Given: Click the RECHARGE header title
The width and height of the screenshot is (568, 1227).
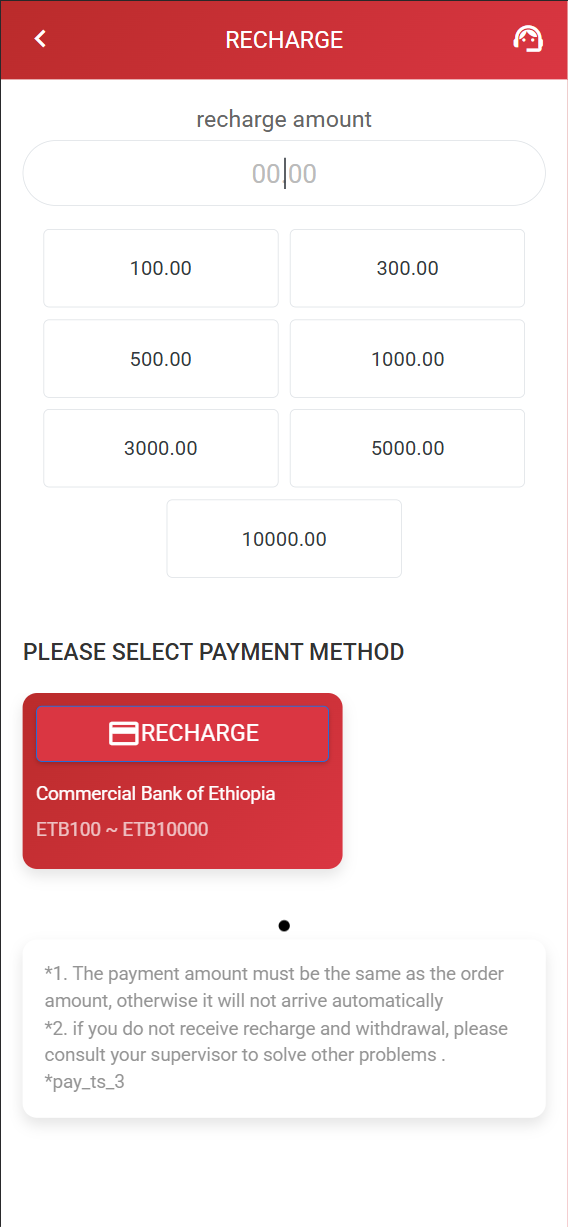Looking at the screenshot, I should pyautogui.click(x=284, y=40).
